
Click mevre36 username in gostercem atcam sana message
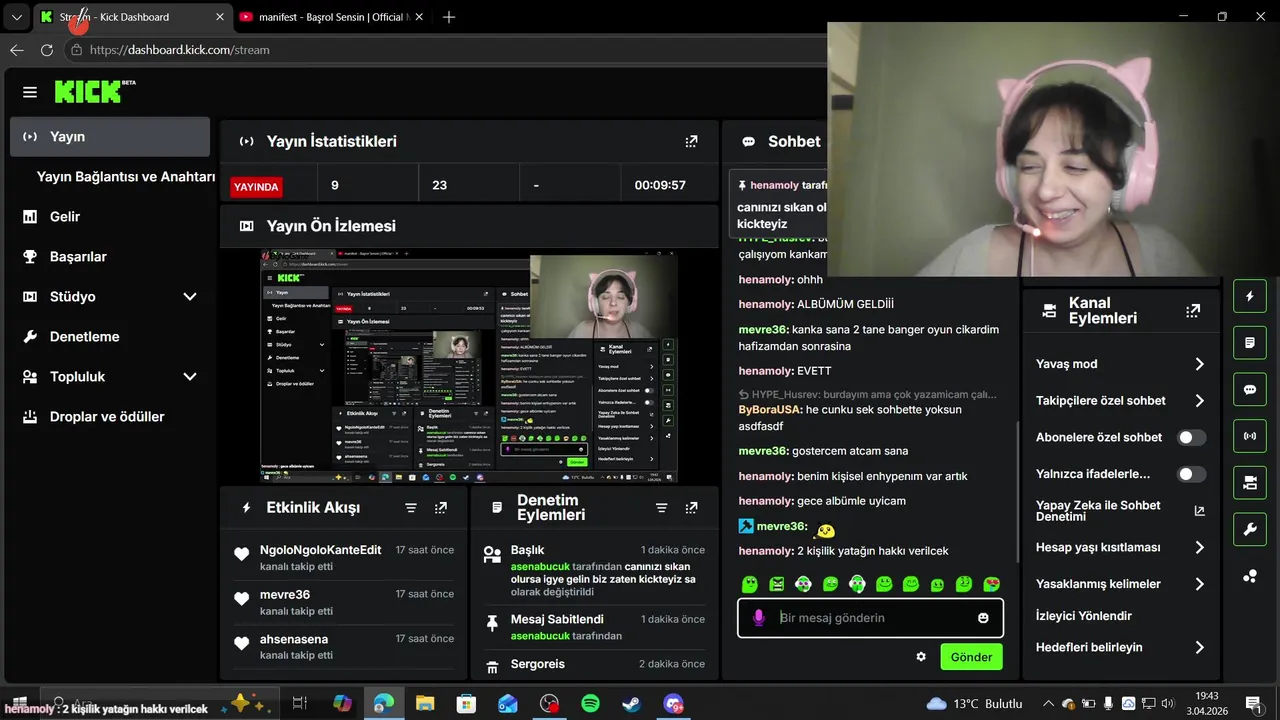tap(763, 451)
